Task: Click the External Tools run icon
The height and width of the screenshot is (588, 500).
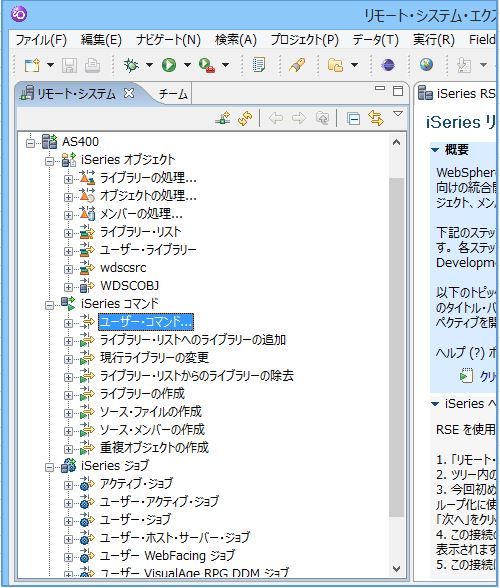Action: [x=207, y=65]
